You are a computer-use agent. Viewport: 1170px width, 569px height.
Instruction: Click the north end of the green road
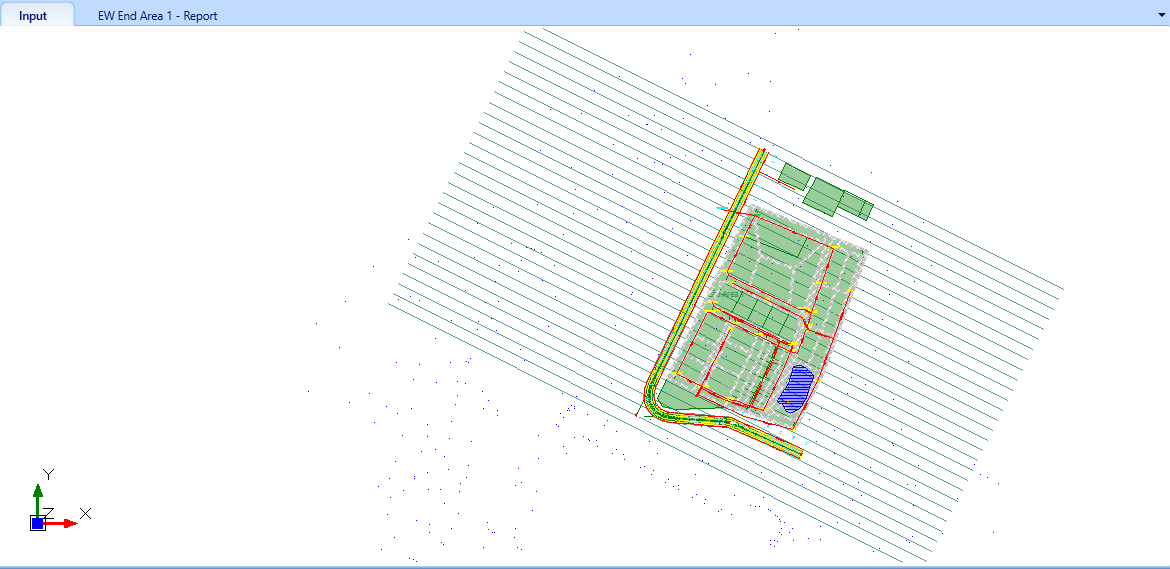(762, 152)
